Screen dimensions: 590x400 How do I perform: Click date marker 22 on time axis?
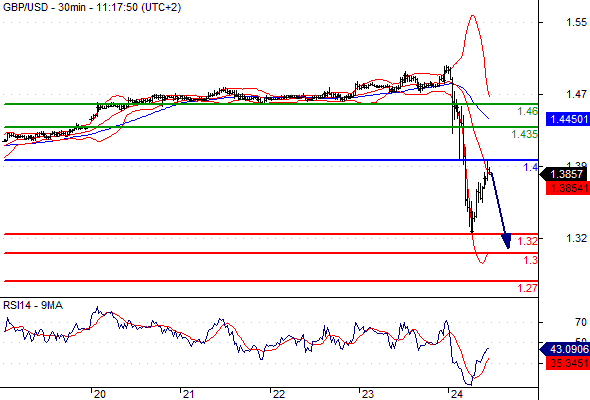click(278, 394)
